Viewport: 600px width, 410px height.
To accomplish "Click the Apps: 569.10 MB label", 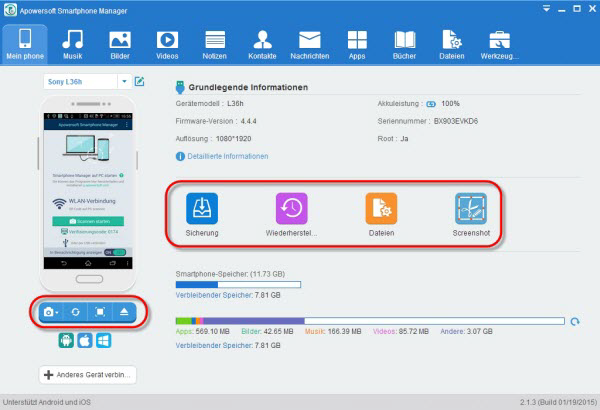I will coord(202,332).
